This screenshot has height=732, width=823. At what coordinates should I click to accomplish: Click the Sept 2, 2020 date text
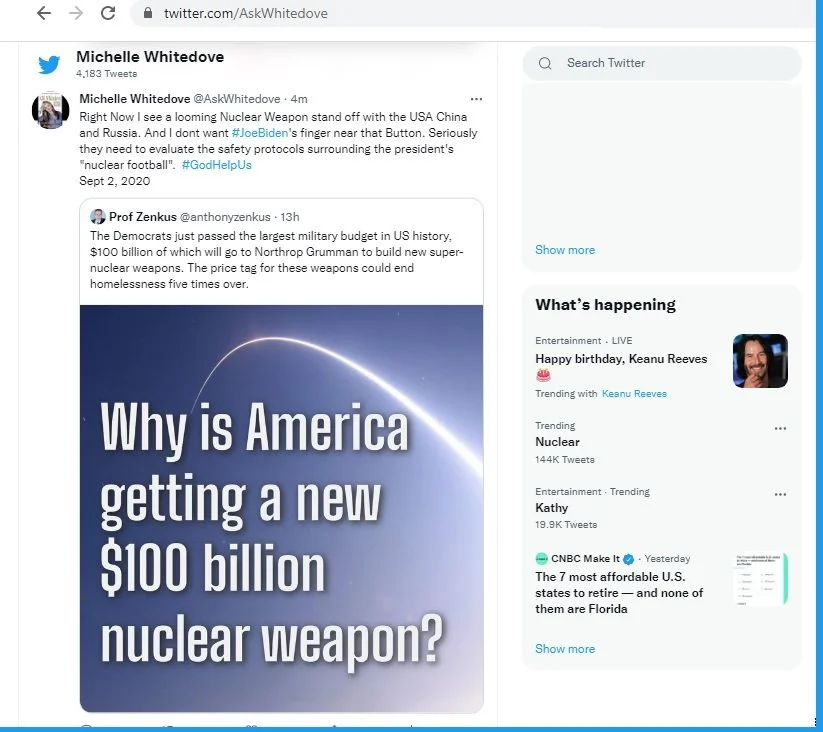114,181
